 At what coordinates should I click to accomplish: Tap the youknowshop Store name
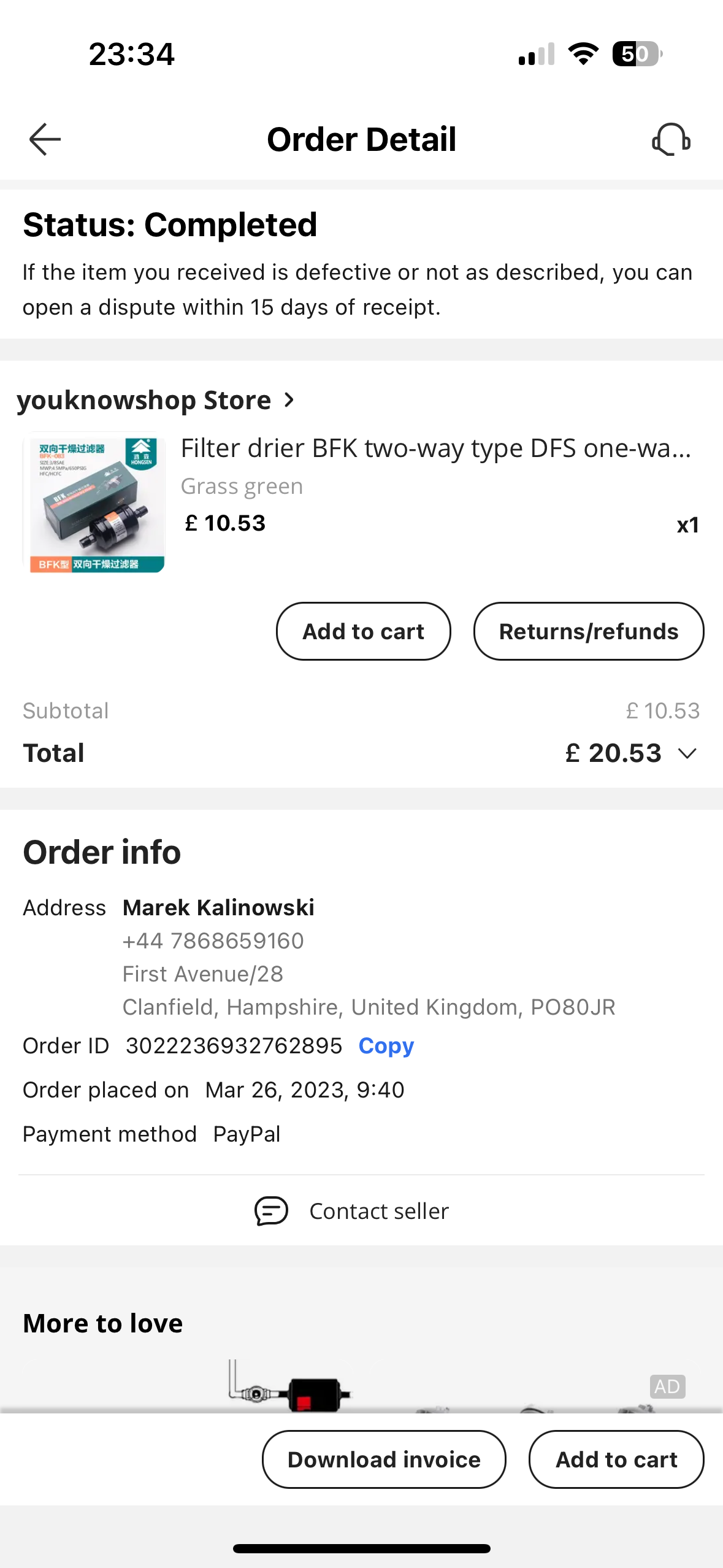(143, 401)
